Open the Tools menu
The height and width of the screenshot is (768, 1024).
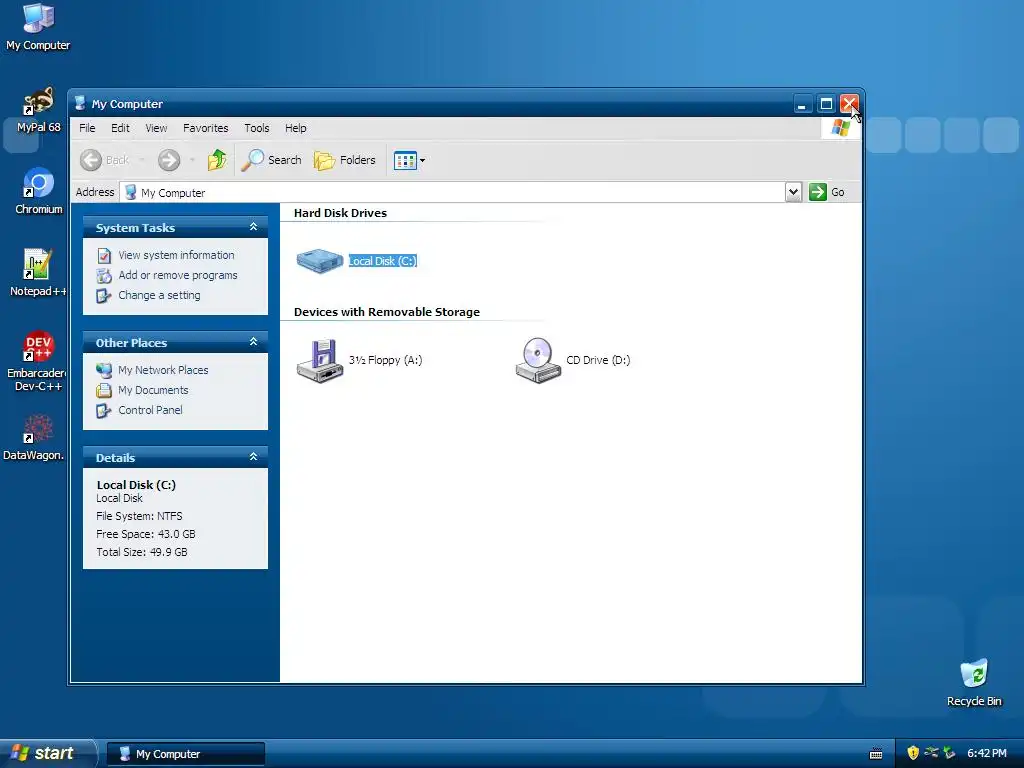[x=257, y=128]
